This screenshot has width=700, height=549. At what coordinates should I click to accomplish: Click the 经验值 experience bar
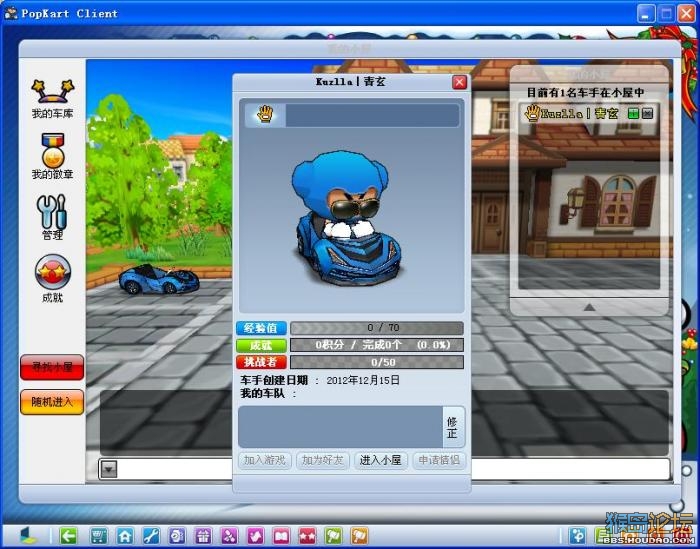coord(377,328)
